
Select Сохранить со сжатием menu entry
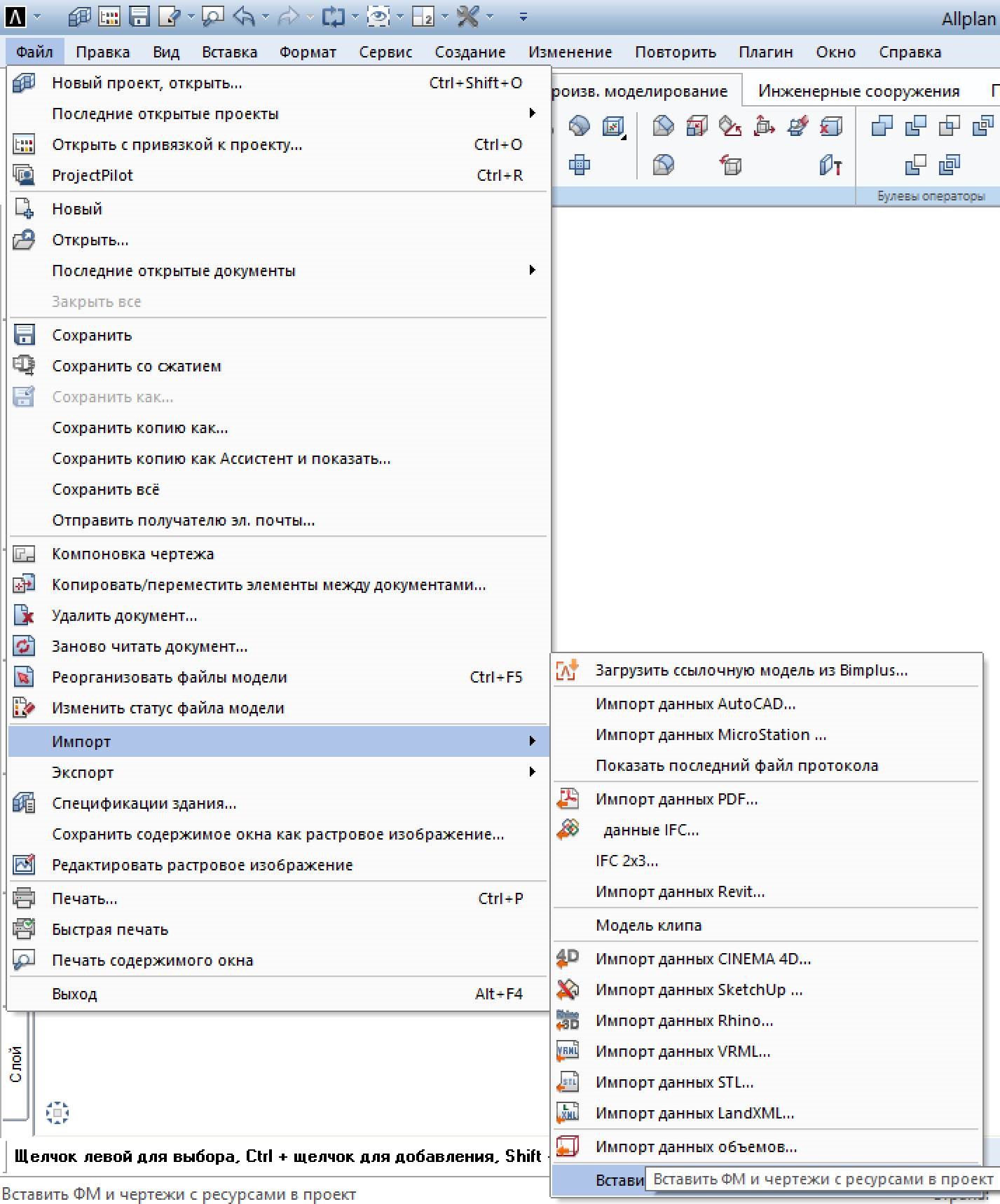click(x=278, y=366)
